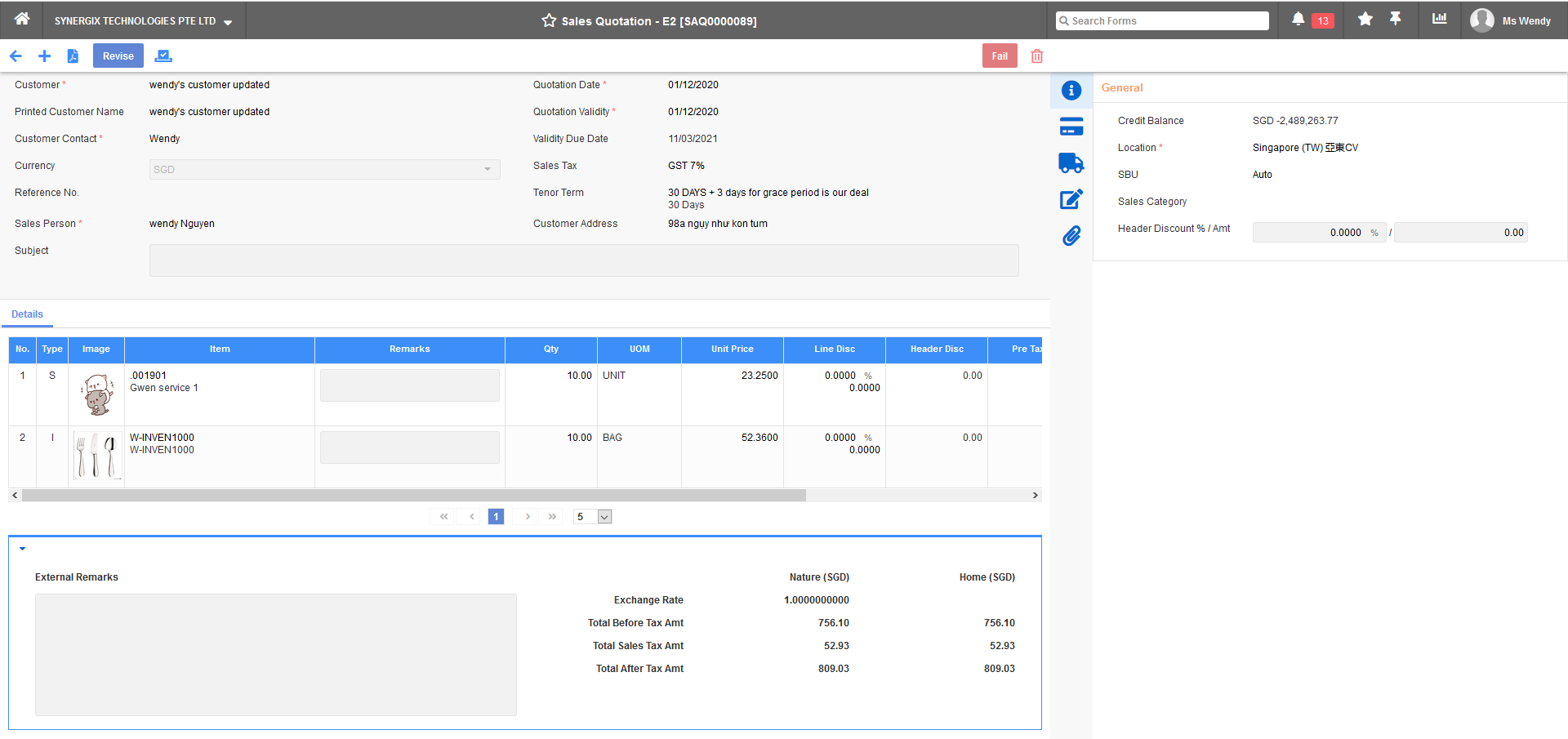This screenshot has width=1568, height=739.
Task: Switch to the Details tab
Action: pyautogui.click(x=27, y=314)
